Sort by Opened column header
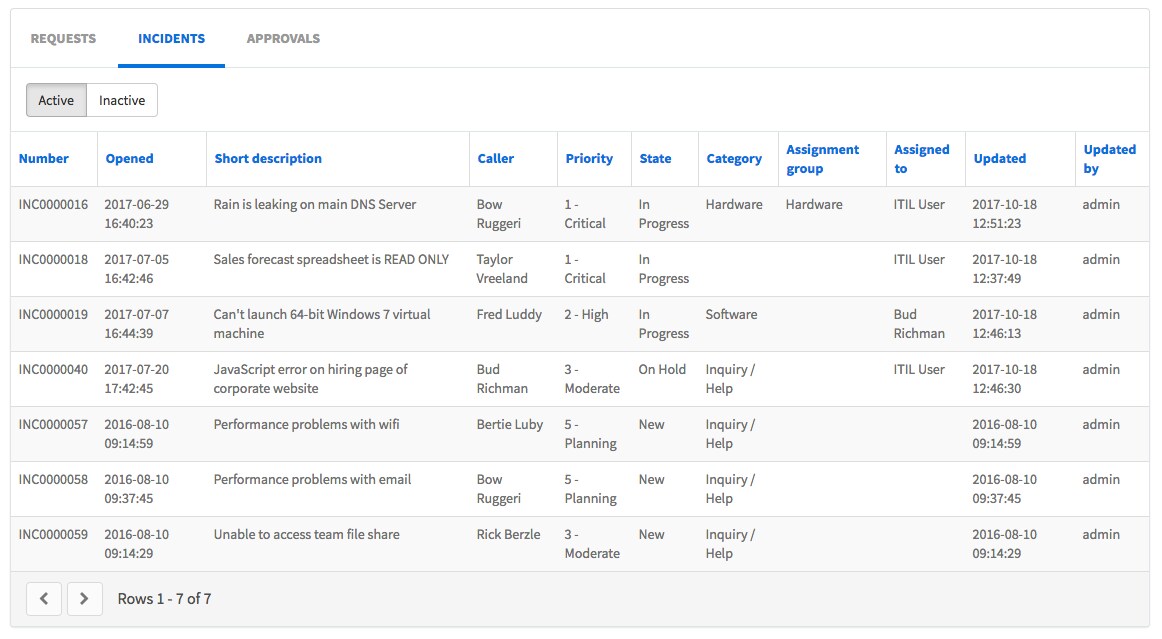Screen dimensions: 1162x639 [130, 158]
